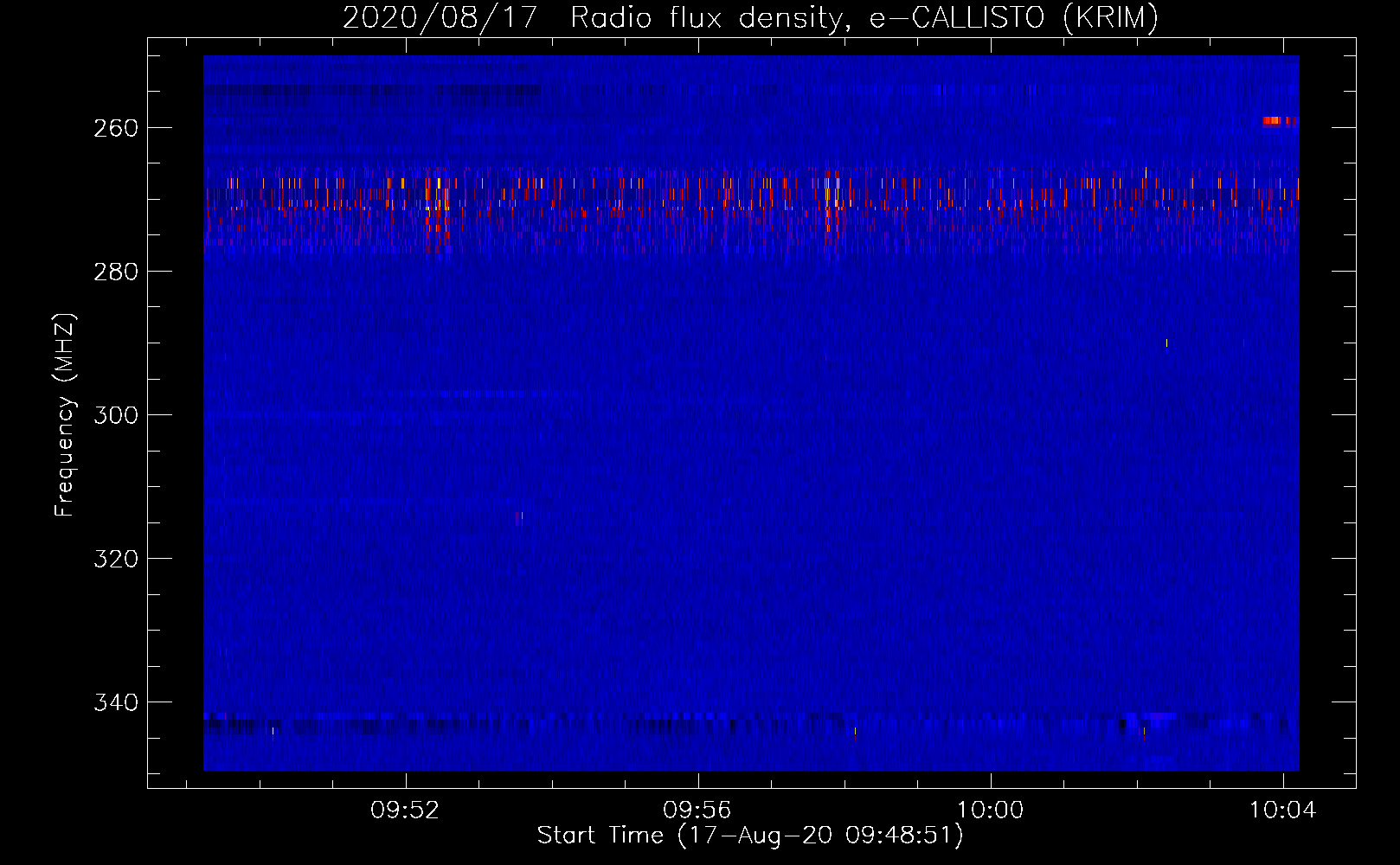Click the 'Frequency (MHZ)' axis label
The image size is (1400, 865).
(x=65, y=415)
